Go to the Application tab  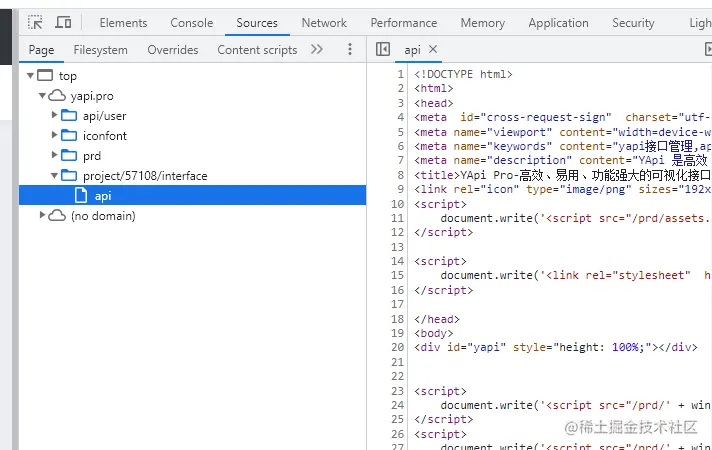point(559,23)
